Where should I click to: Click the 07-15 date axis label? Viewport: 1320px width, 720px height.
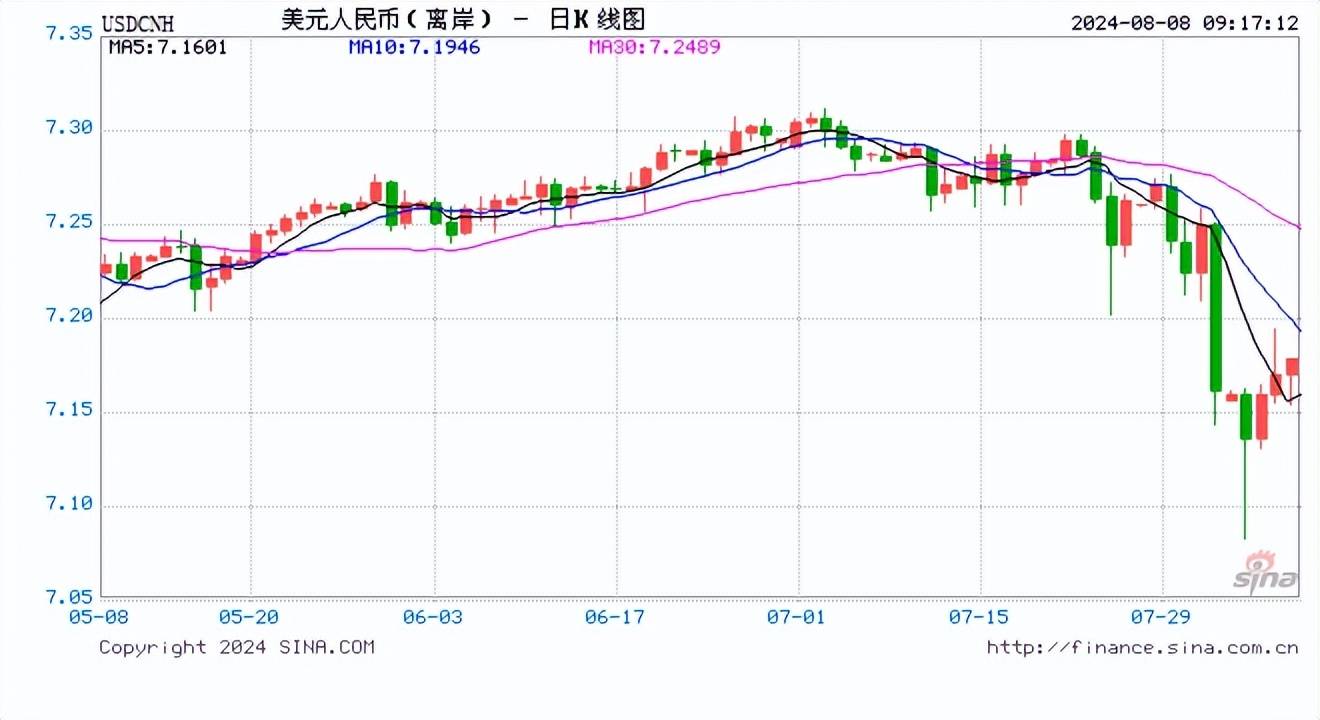point(981,617)
